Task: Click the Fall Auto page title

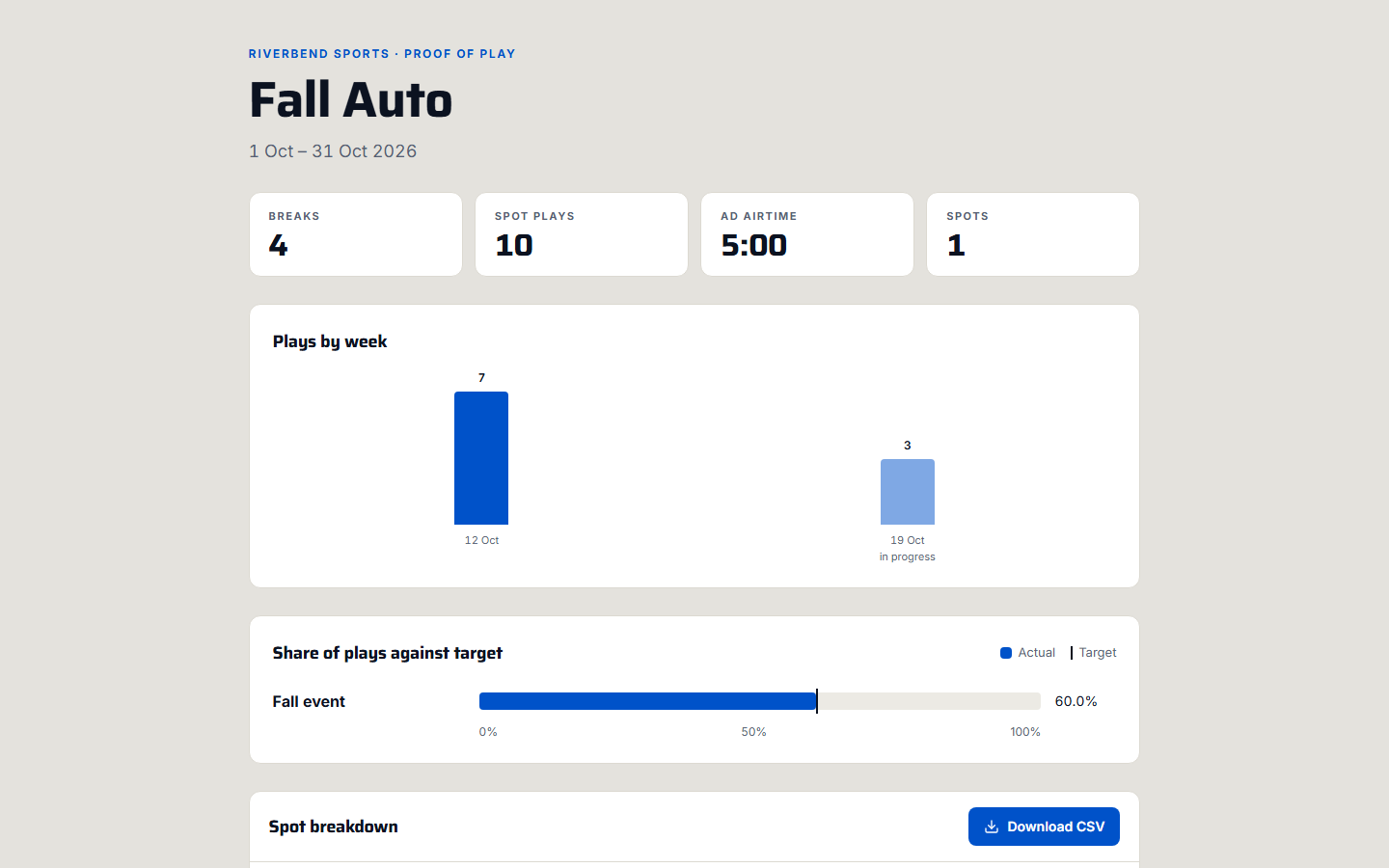Action: (351, 99)
